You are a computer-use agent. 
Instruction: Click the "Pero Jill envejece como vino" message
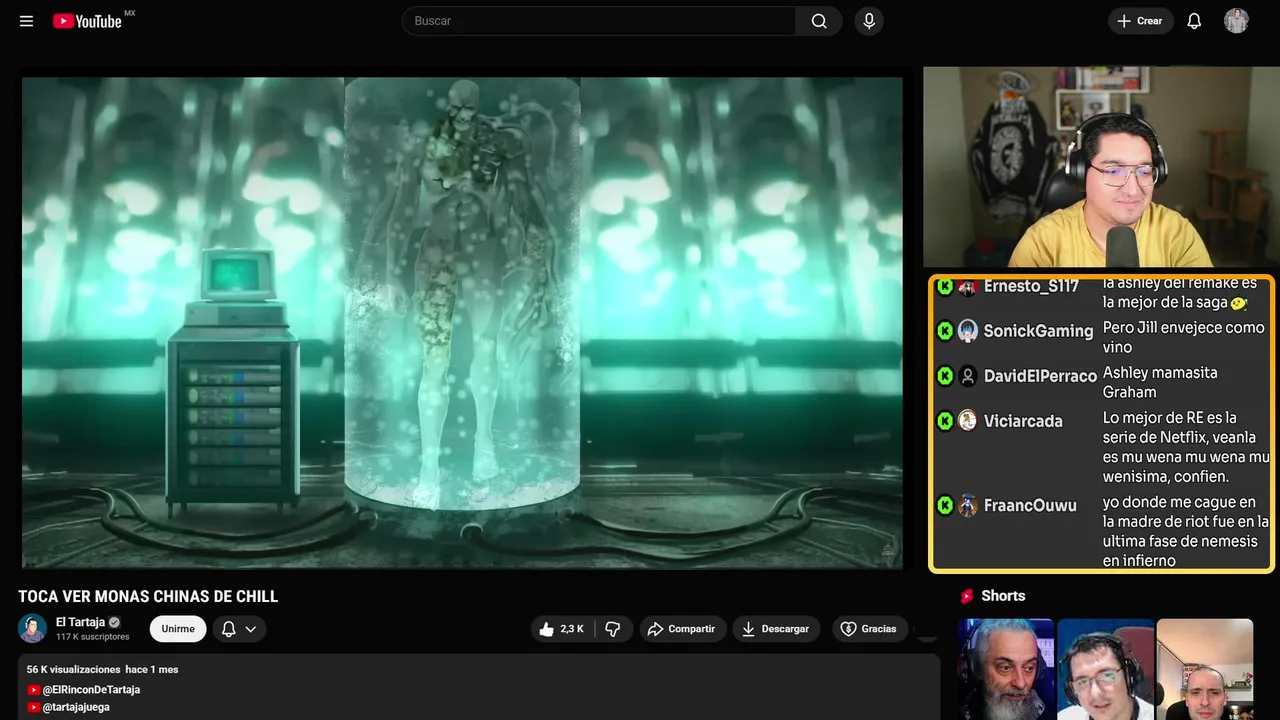(1183, 337)
